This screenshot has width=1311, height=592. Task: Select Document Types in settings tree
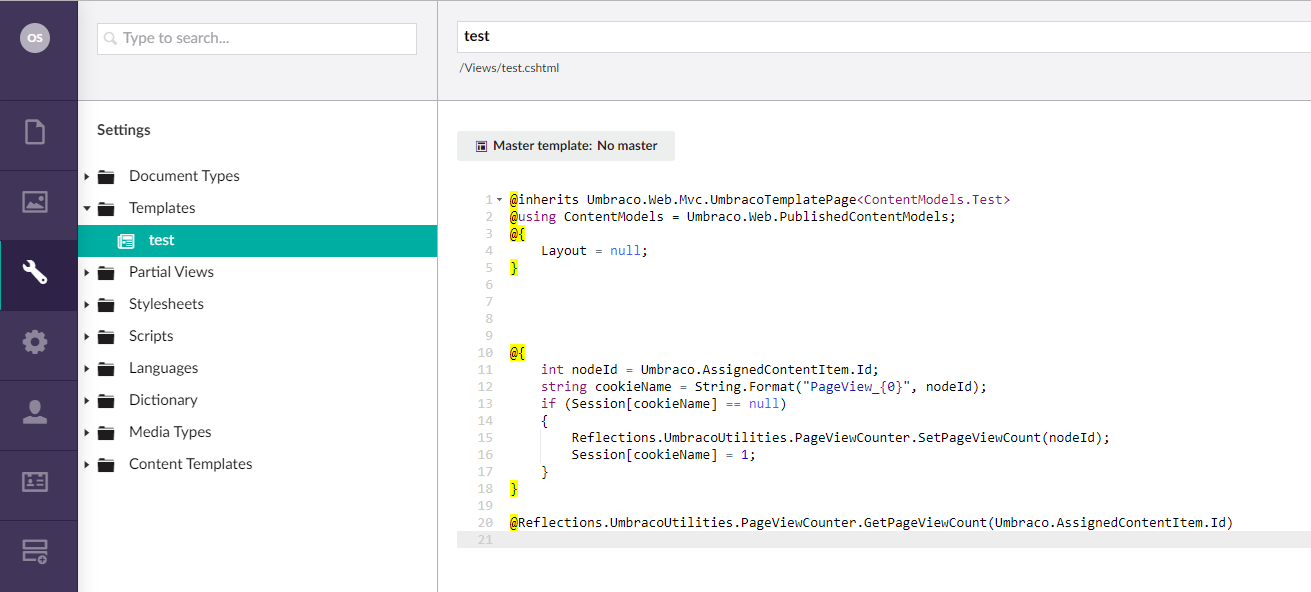(184, 176)
